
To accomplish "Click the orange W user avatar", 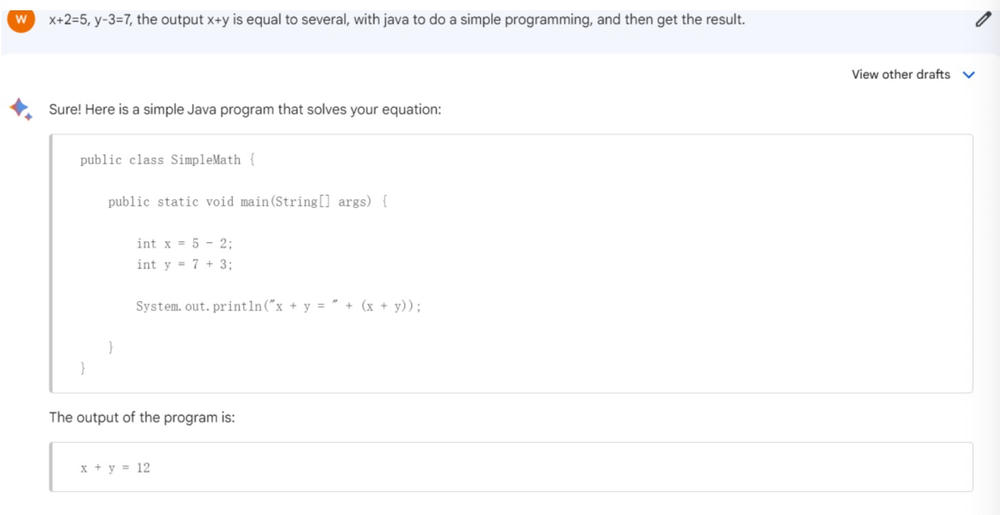I will point(20,20).
